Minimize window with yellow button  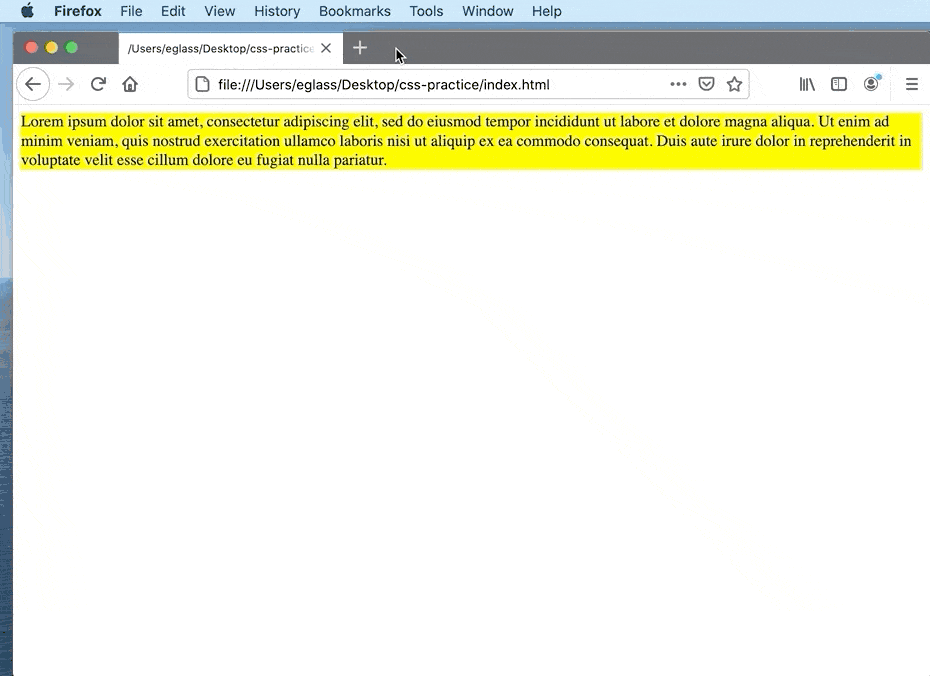click(x=52, y=47)
